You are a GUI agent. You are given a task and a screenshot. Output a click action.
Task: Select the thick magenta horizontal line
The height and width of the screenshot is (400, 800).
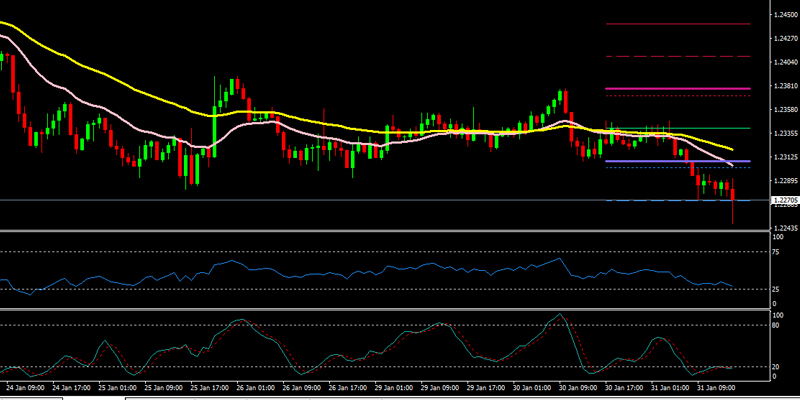[x=678, y=89]
